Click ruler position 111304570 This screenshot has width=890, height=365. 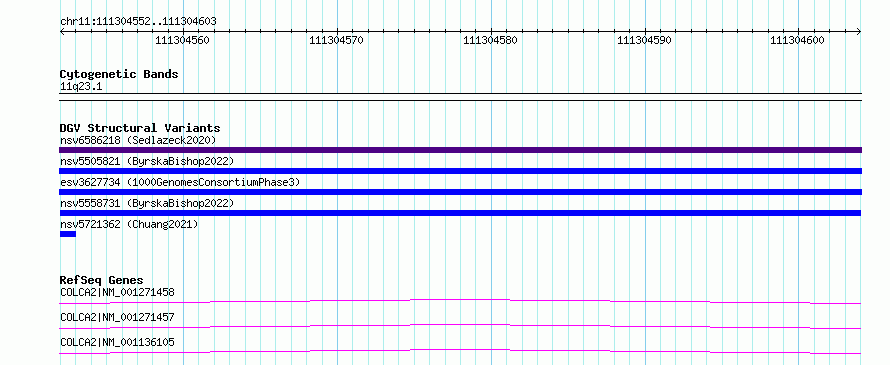pyautogui.click(x=336, y=40)
